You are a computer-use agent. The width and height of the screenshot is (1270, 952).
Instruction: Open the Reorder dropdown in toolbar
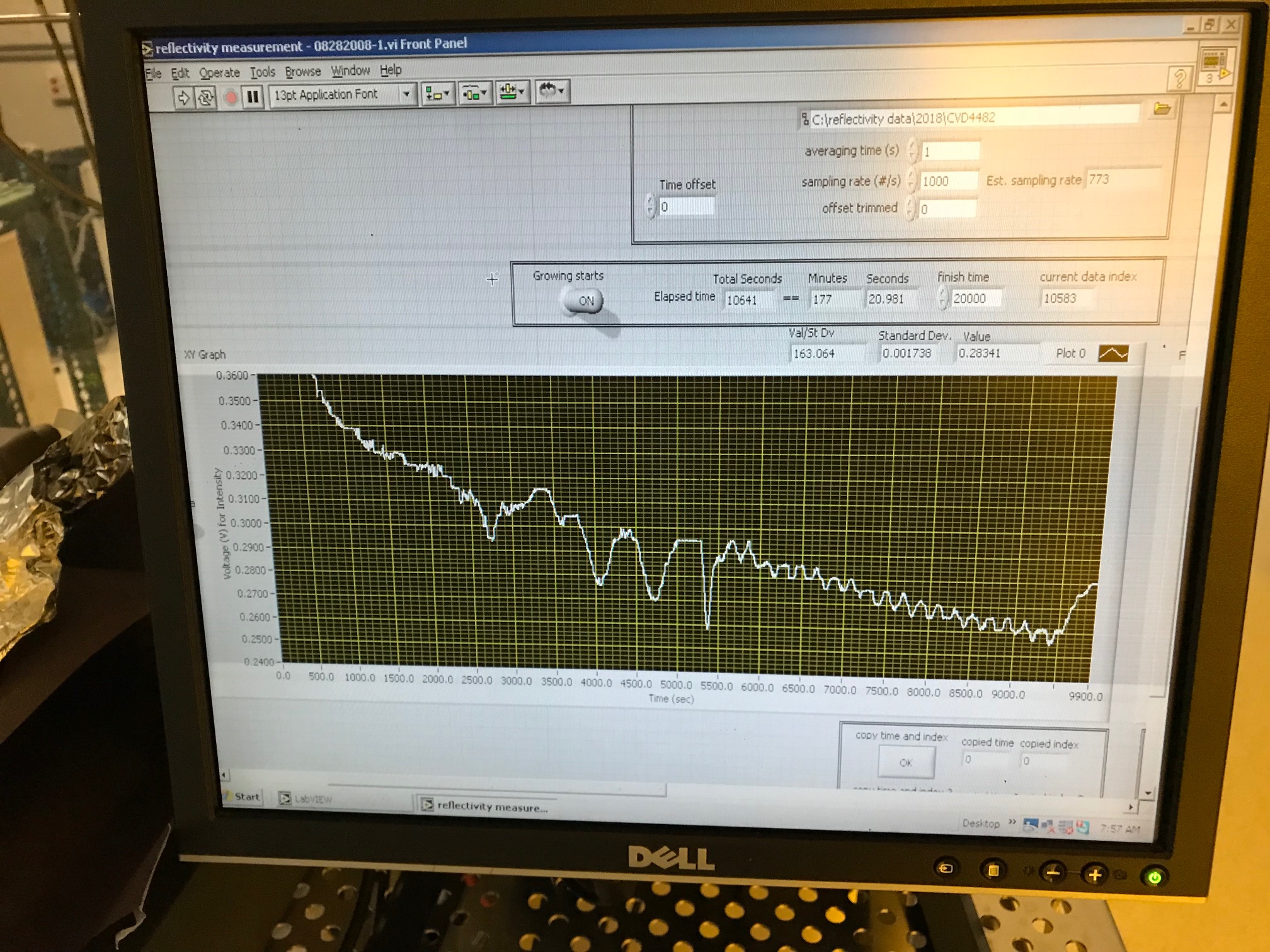pos(552,91)
